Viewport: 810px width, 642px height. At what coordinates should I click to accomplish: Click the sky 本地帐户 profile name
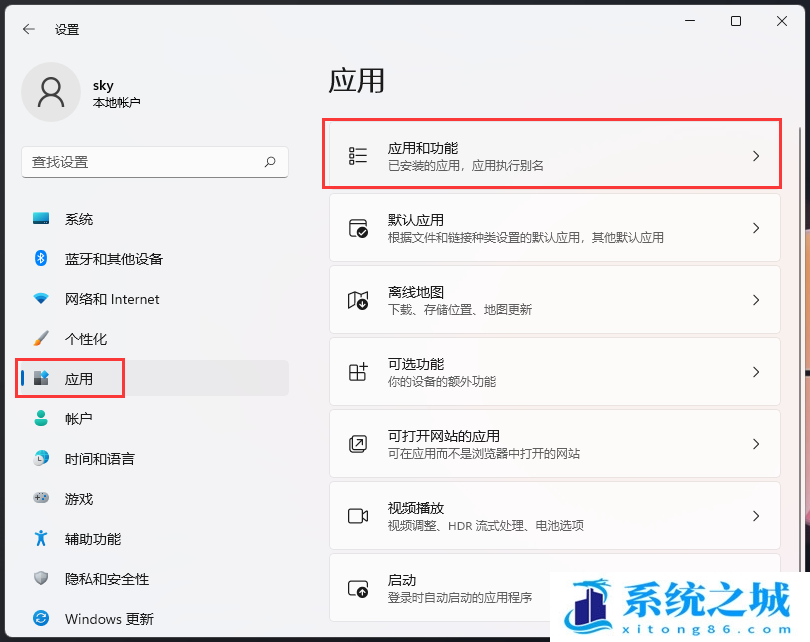117,93
